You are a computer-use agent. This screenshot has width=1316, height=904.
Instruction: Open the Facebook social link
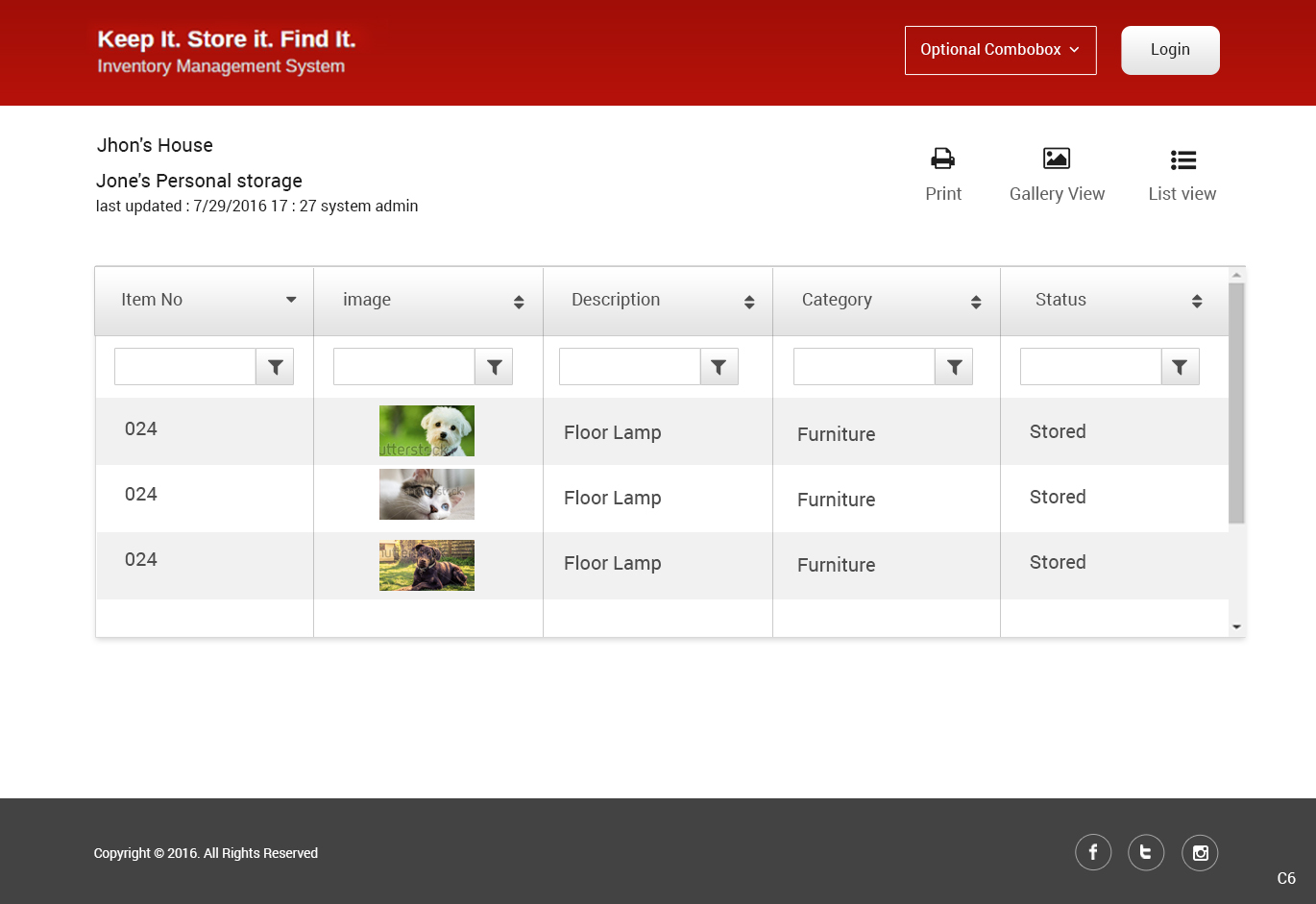point(1092,852)
